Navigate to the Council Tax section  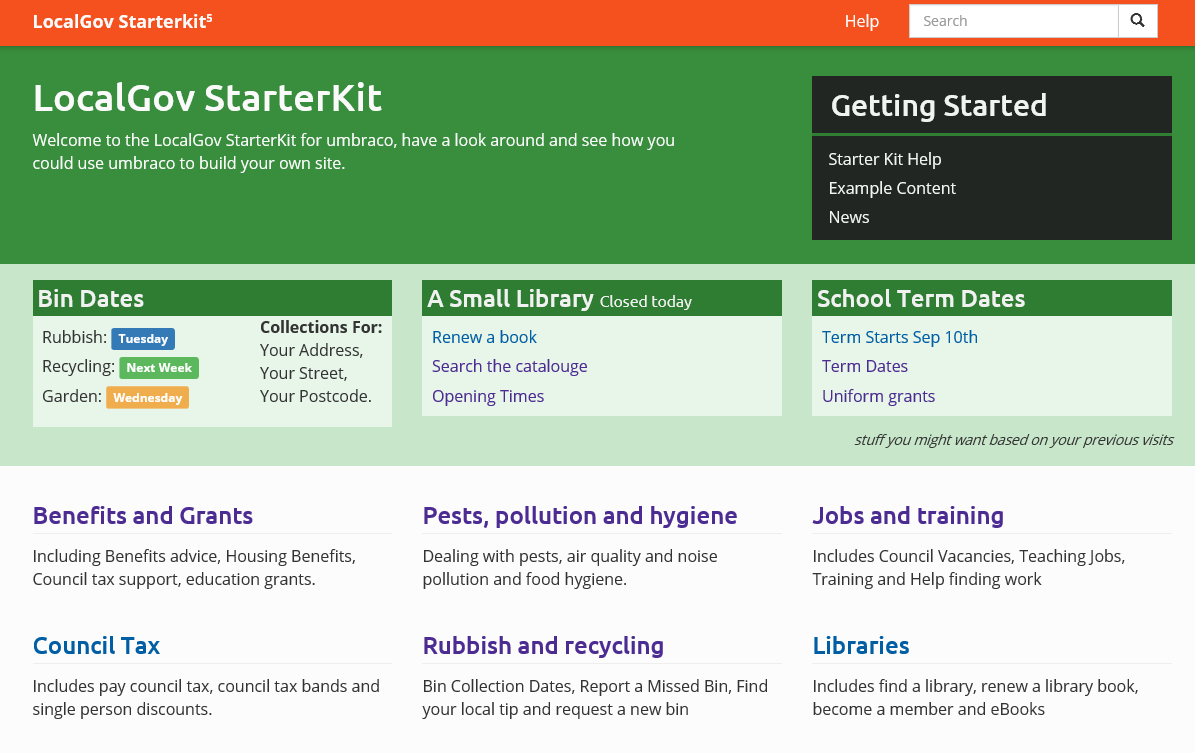click(x=96, y=646)
